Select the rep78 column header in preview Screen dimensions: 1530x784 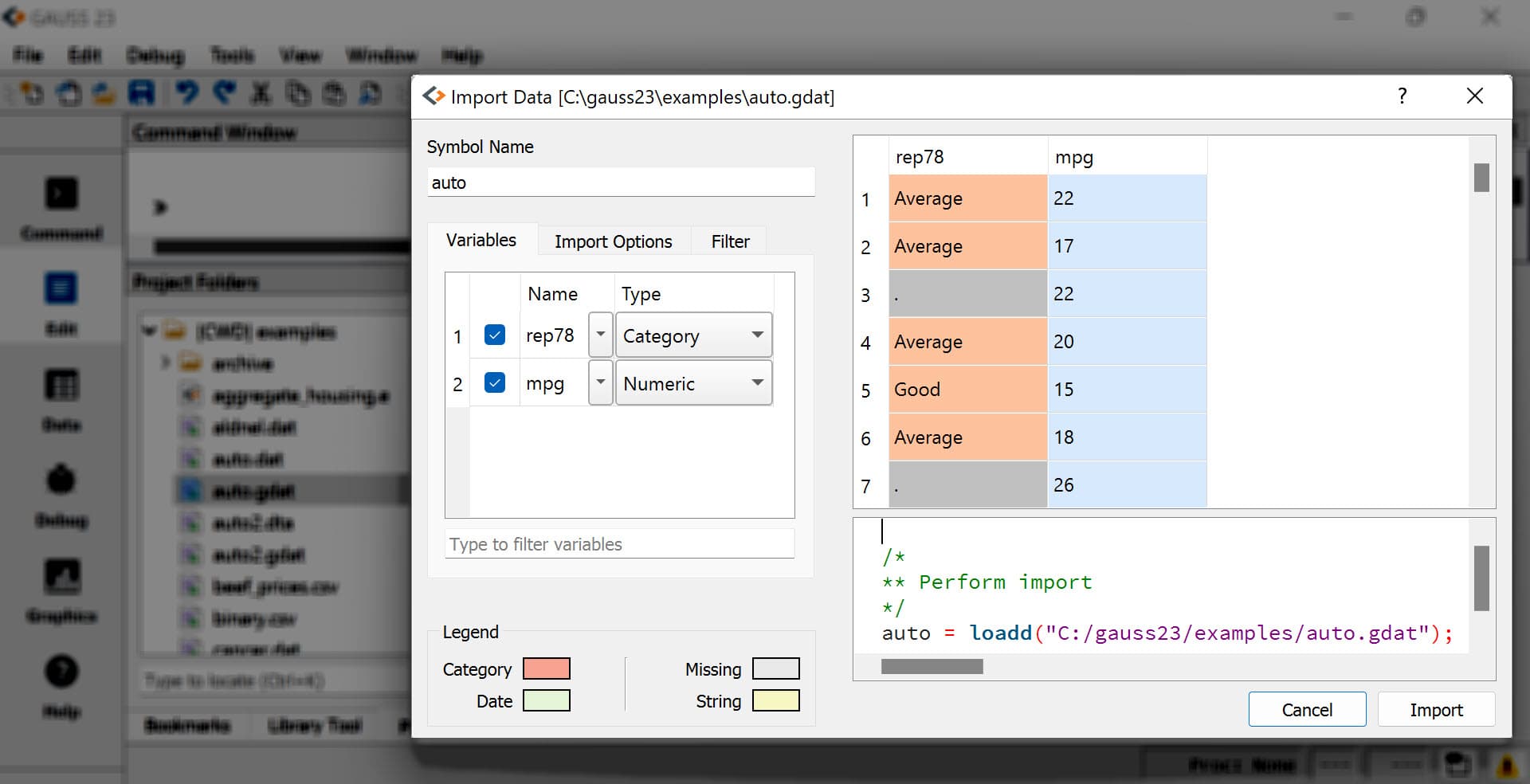(967, 157)
